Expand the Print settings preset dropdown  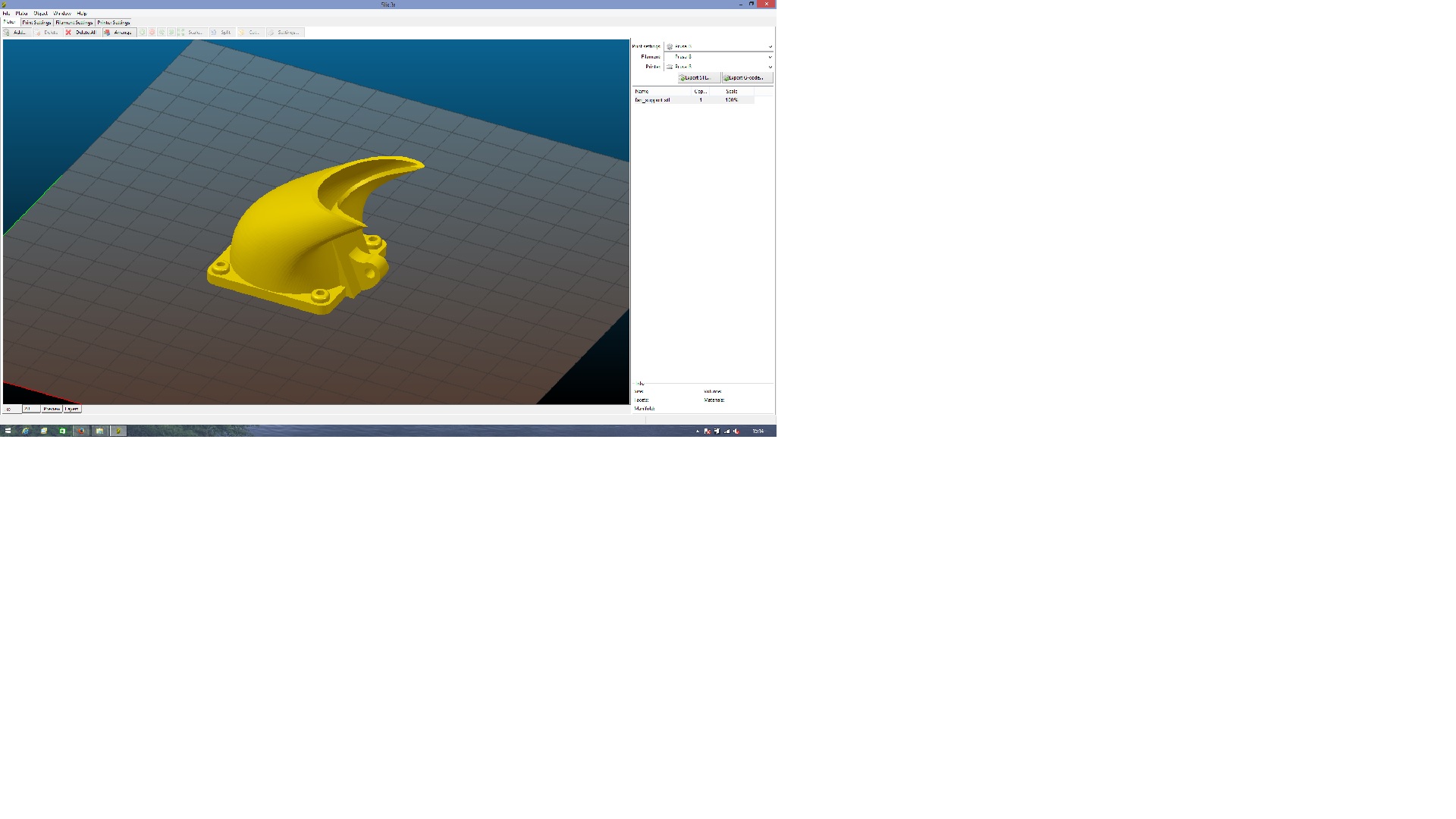tap(770, 47)
